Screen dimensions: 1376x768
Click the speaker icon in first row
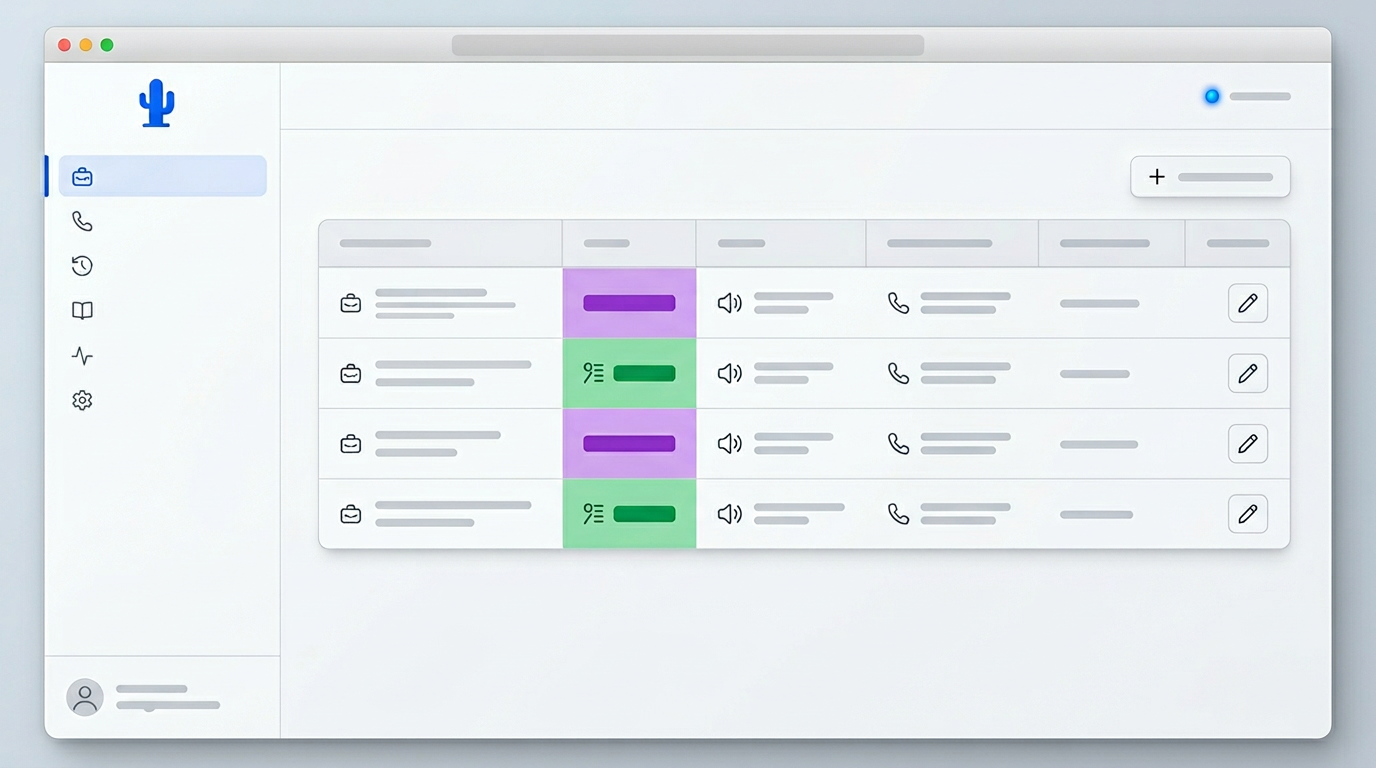(x=730, y=303)
